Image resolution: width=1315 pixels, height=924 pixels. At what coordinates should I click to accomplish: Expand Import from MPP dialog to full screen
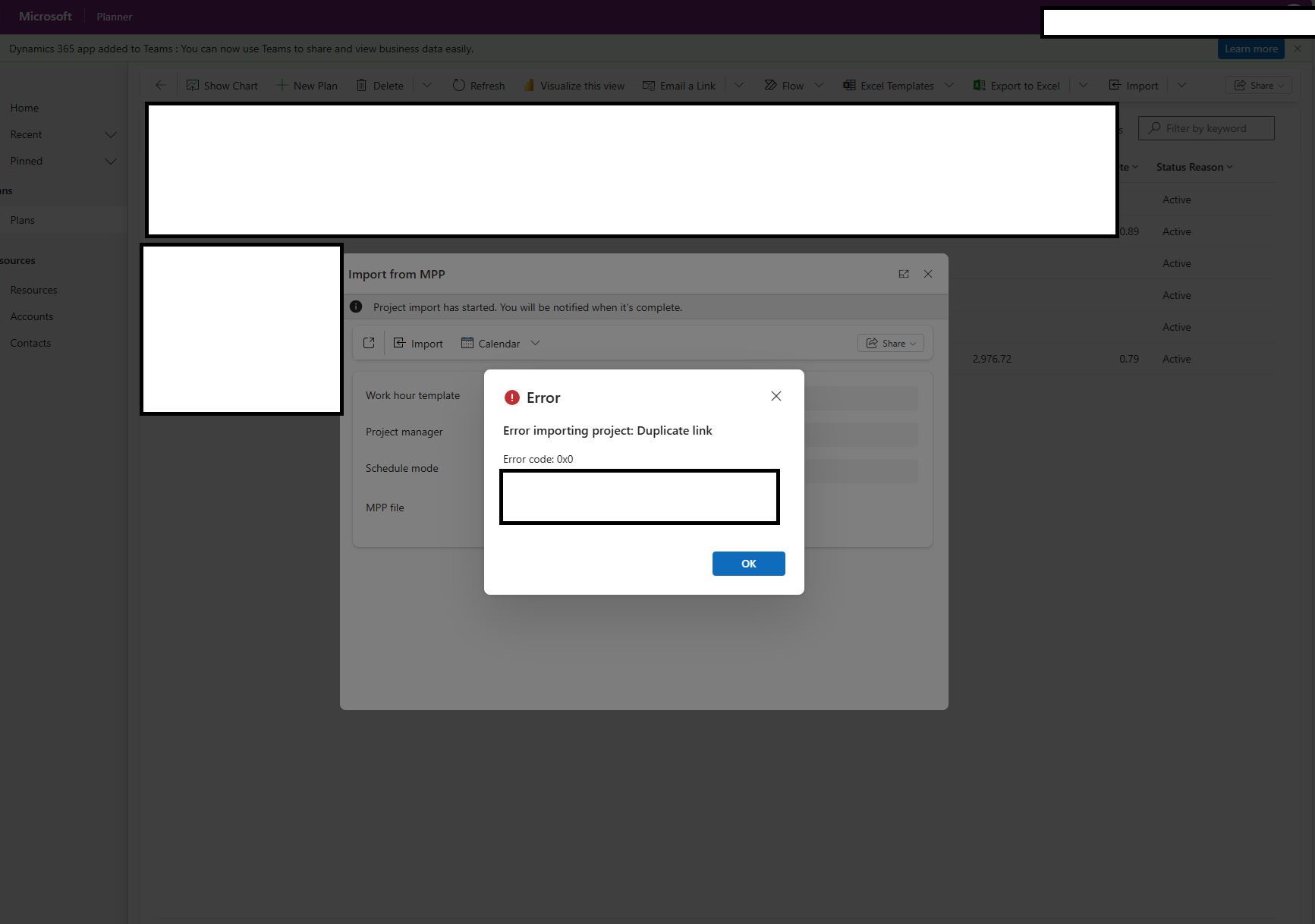pyautogui.click(x=904, y=274)
